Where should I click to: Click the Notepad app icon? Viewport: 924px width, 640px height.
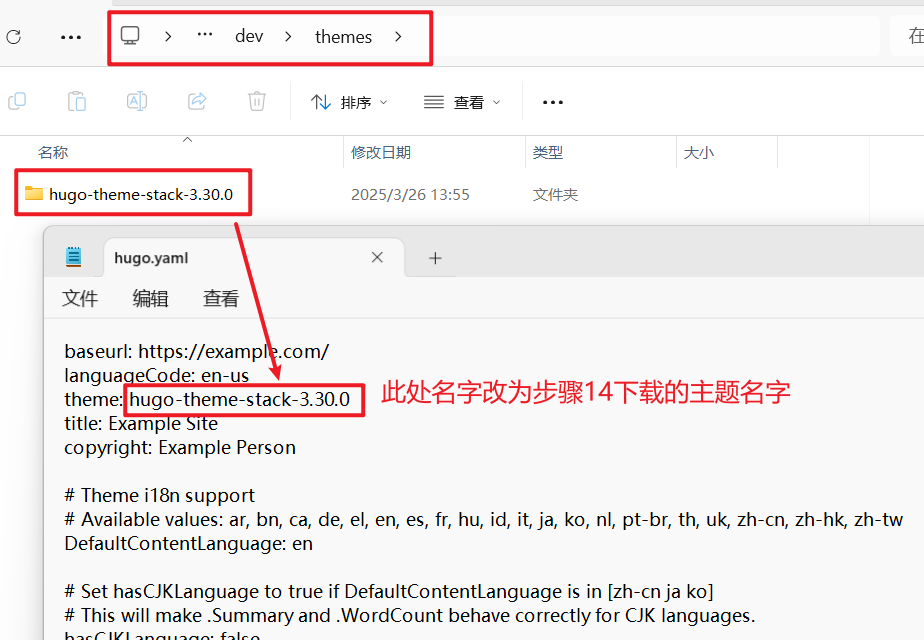[74, 257]
